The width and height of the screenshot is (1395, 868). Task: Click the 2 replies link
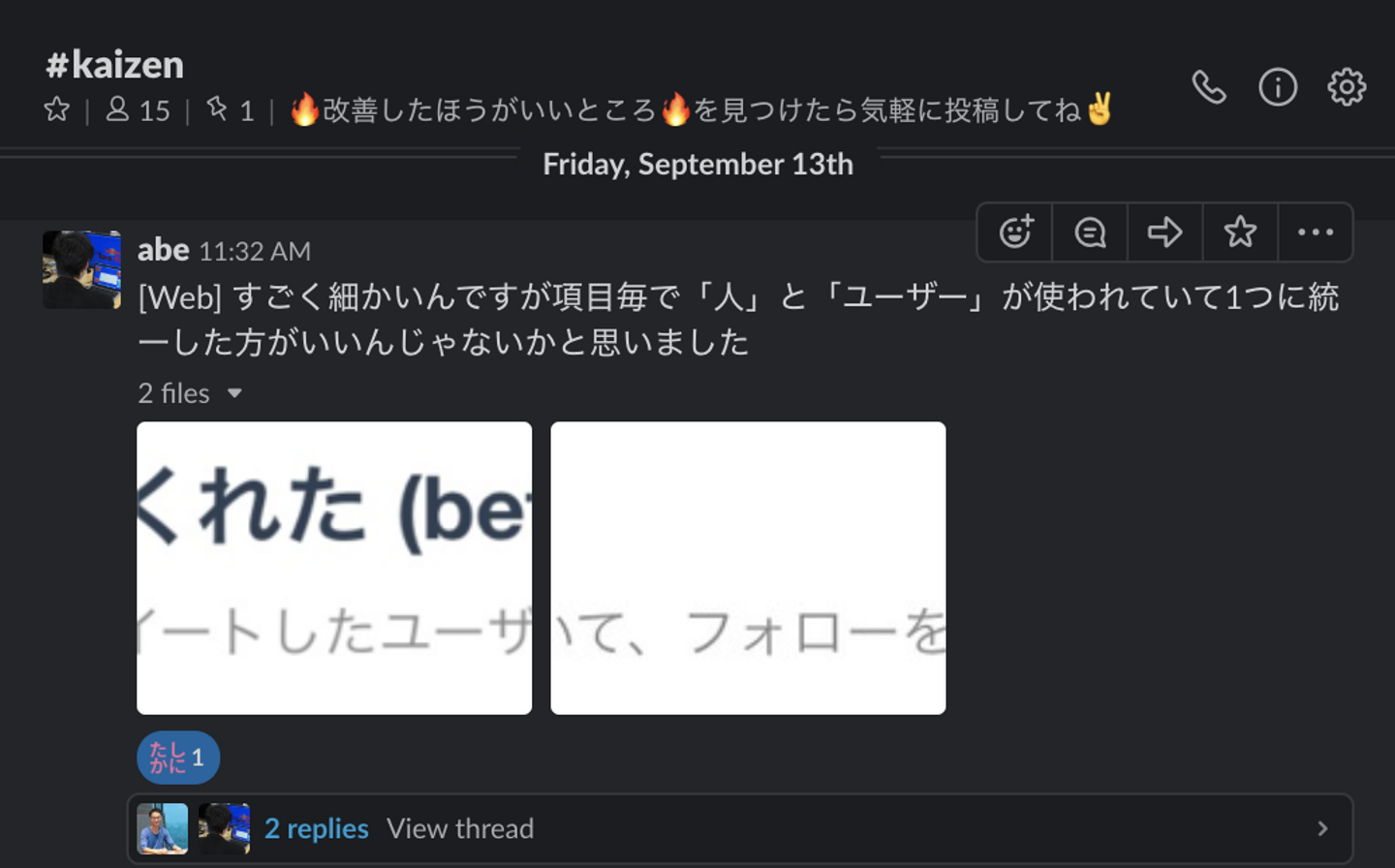(316, 828)
